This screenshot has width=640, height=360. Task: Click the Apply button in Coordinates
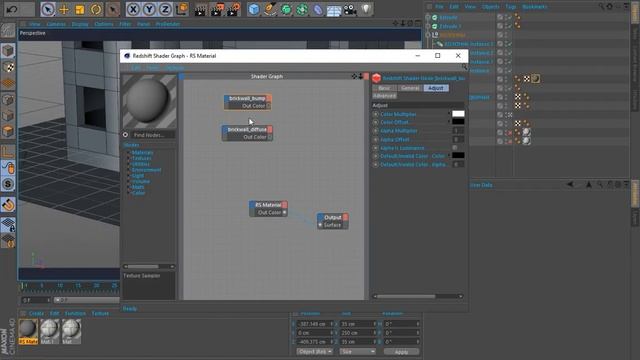(401, 351)
